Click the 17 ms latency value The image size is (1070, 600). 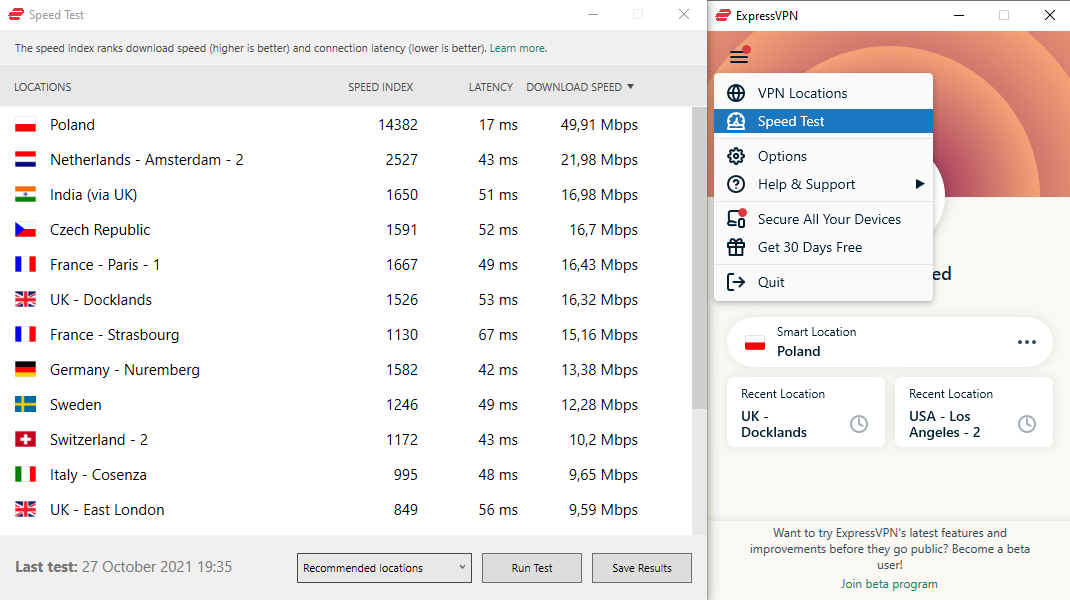(x=498, y=125)
